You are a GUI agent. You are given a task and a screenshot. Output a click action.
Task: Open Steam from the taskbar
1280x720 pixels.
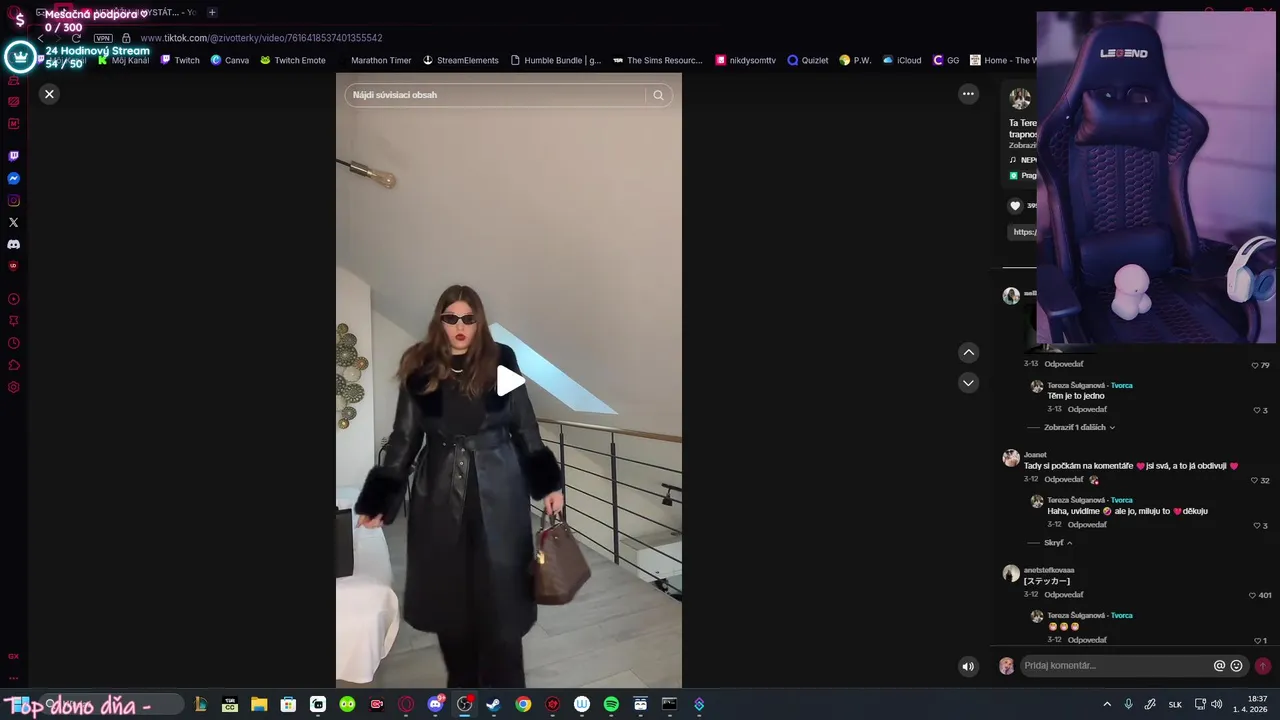(x=493, y=704)
